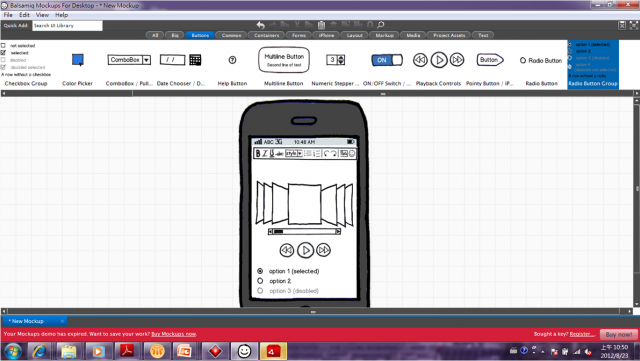The height and width of the screenshot is (361, 640).
Task: Click the Italic icon in the mockup toolbar
Action: click(265, 154)
